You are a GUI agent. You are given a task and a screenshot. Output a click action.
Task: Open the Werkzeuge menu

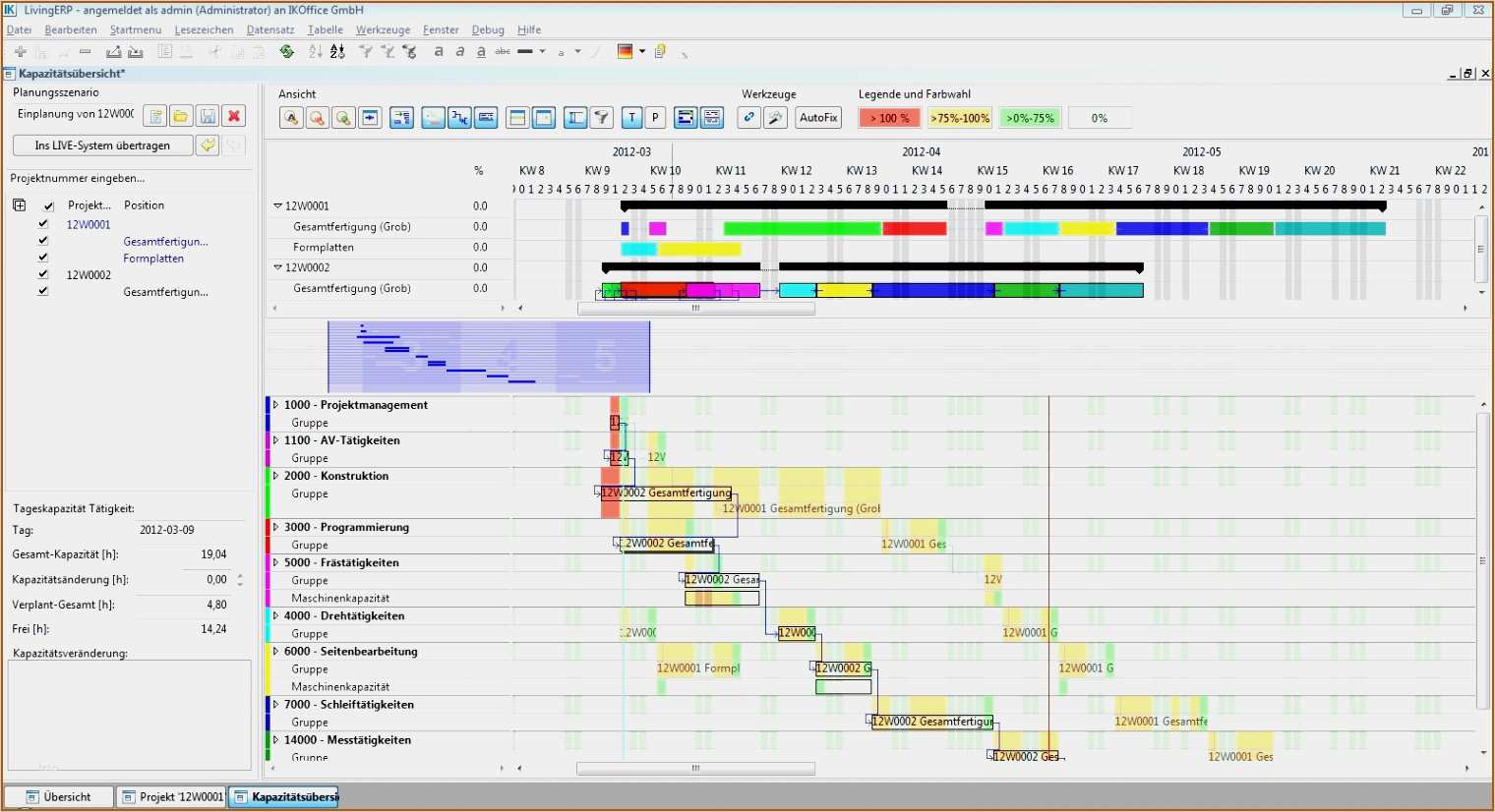coord(382,29)
